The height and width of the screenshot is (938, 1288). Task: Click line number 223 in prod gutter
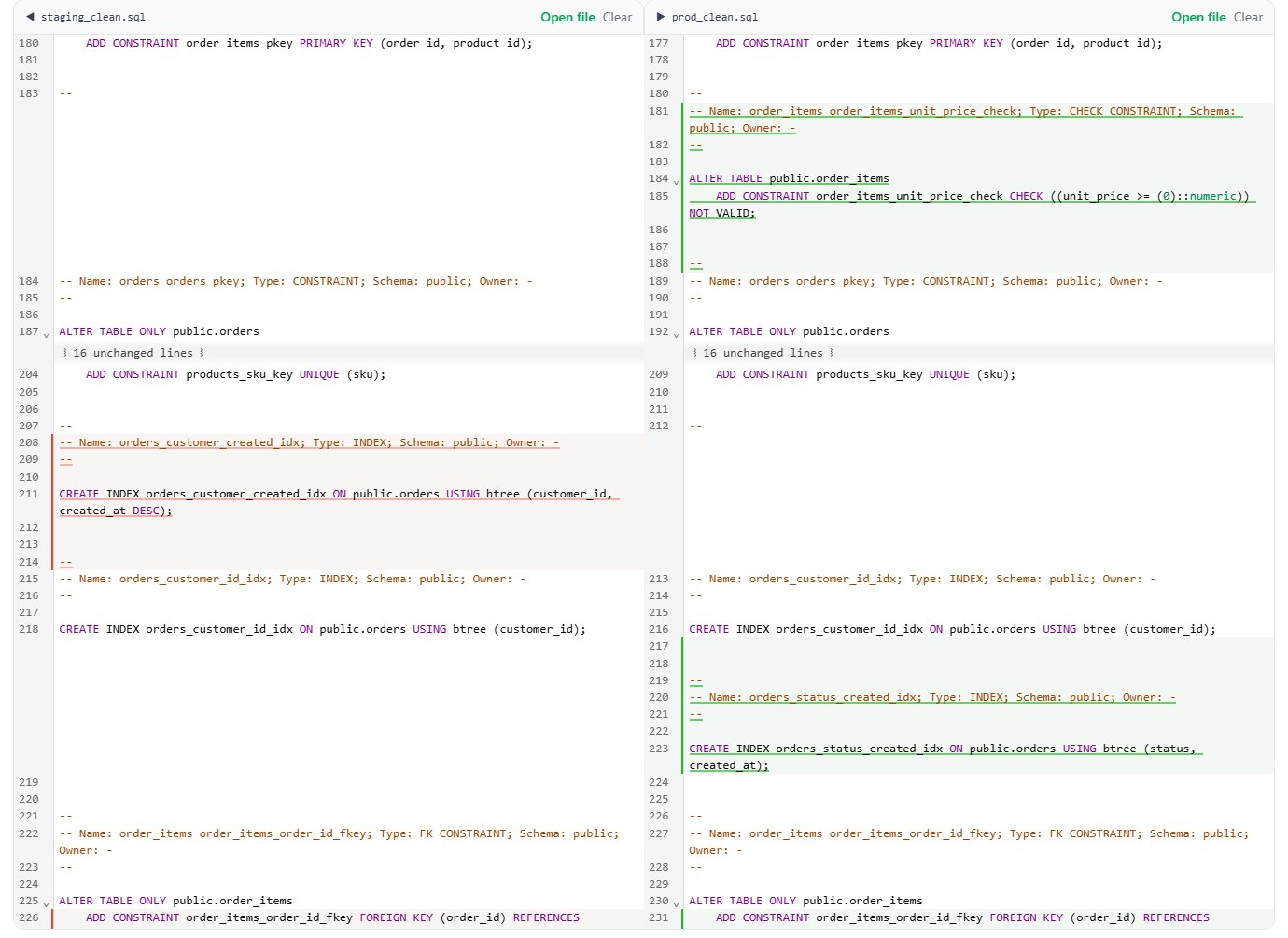coord(659,749)
